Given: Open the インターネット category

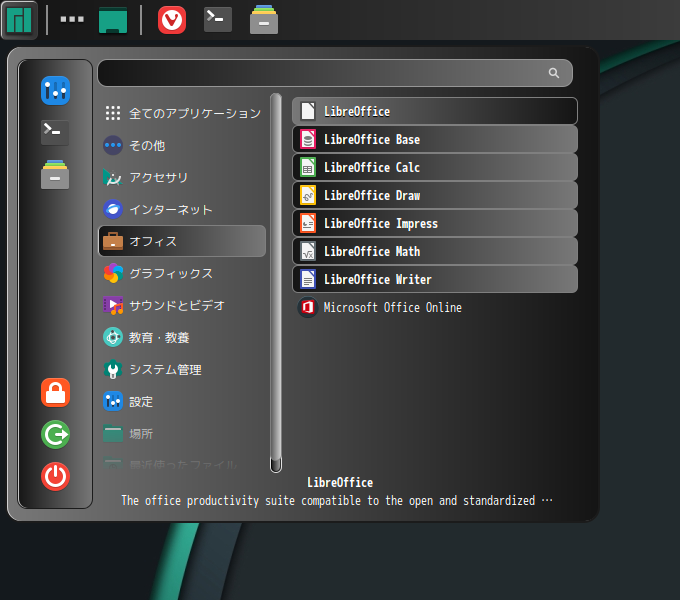Looking at the screenshot, I should click(182, 209).
